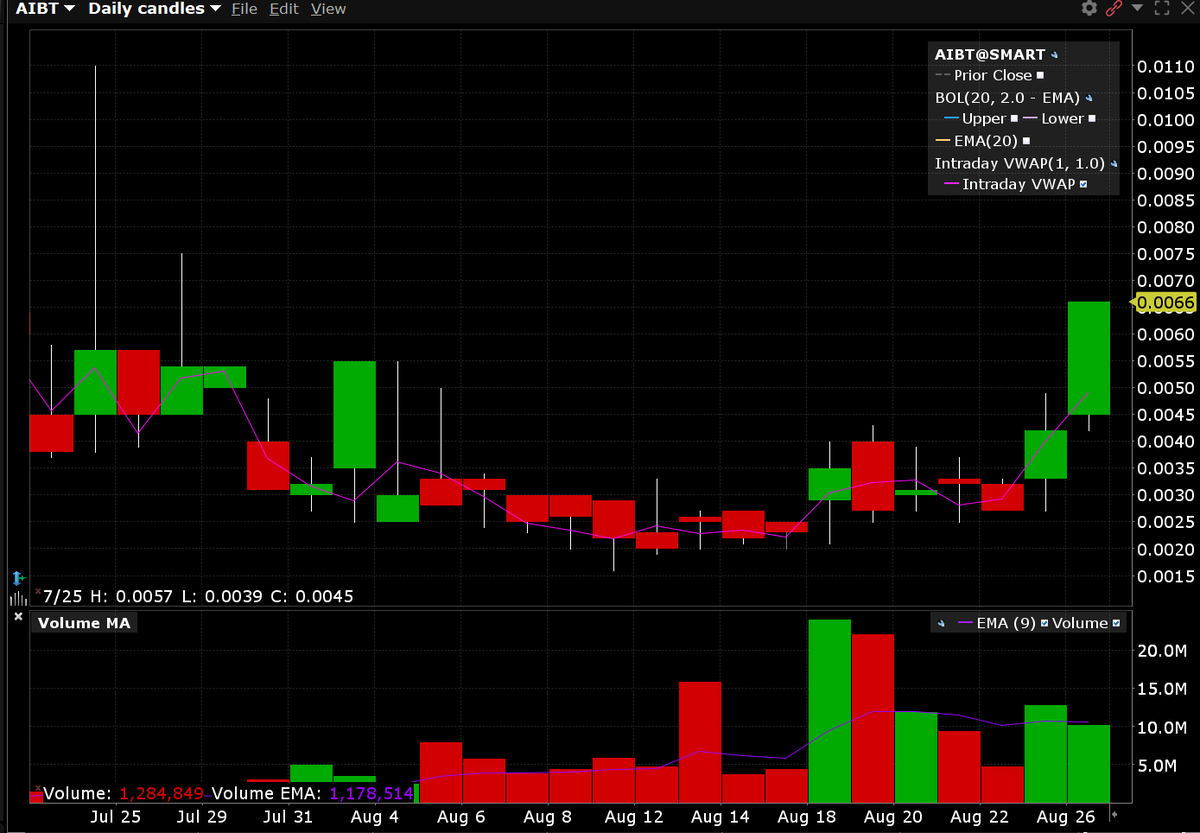
Task: Open the dropdown arrow in the top-right toolbar
Action: coord(1137,8)
